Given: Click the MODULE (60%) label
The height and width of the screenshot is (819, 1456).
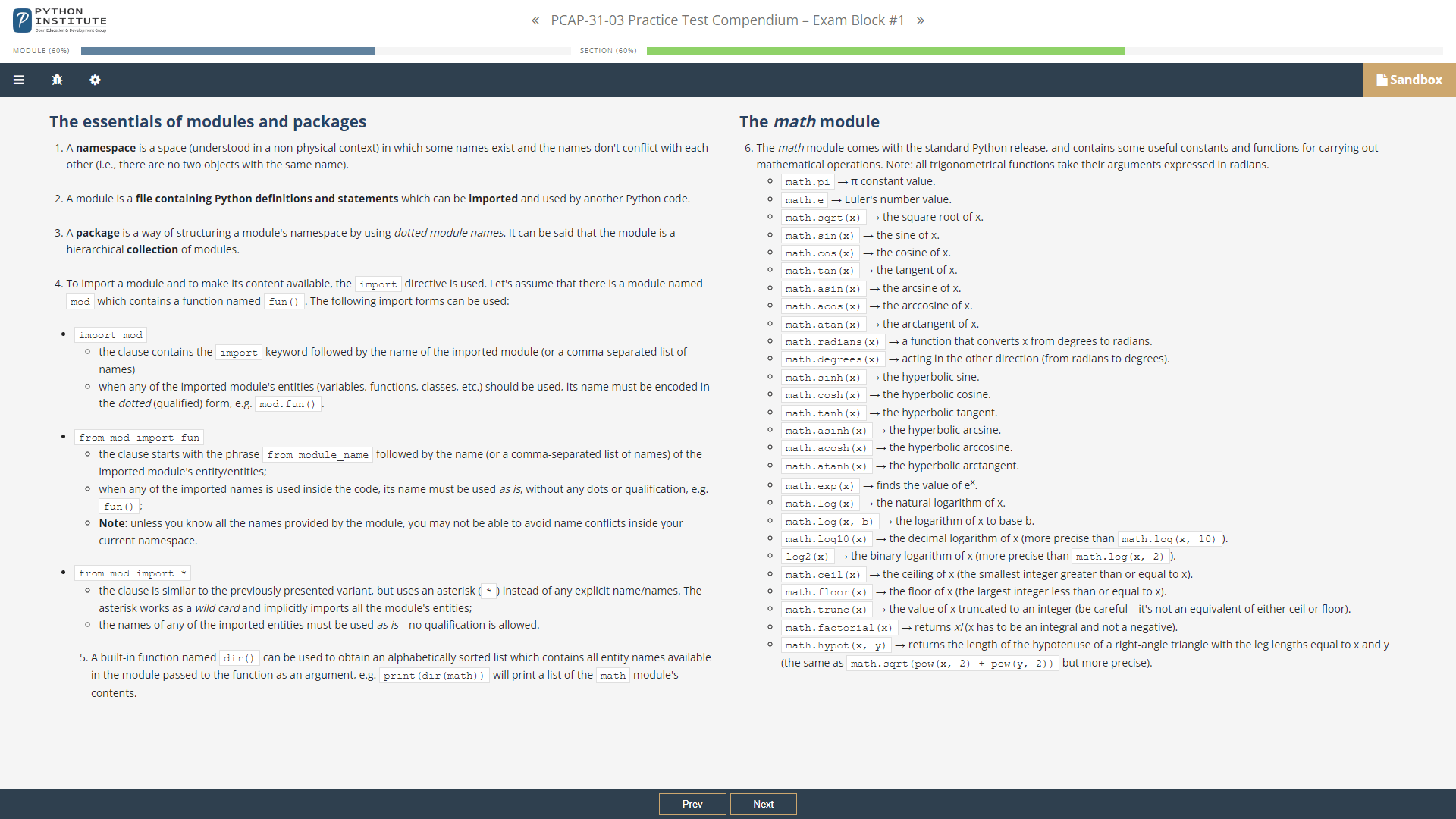Looking at the screenshot, I should 41,51.
